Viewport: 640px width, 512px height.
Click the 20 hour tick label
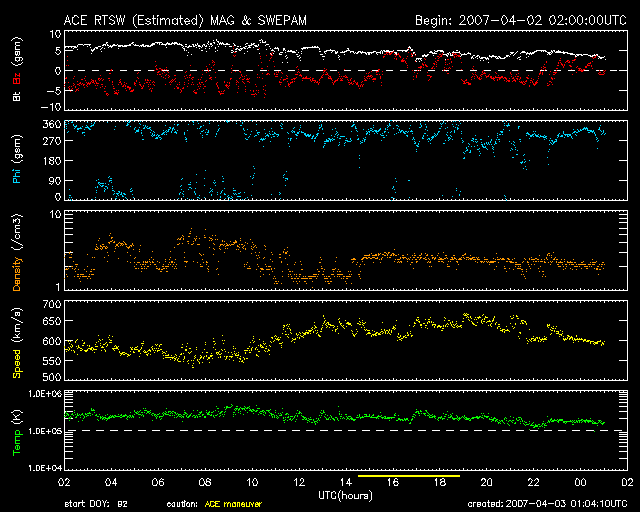coord(486,482)
